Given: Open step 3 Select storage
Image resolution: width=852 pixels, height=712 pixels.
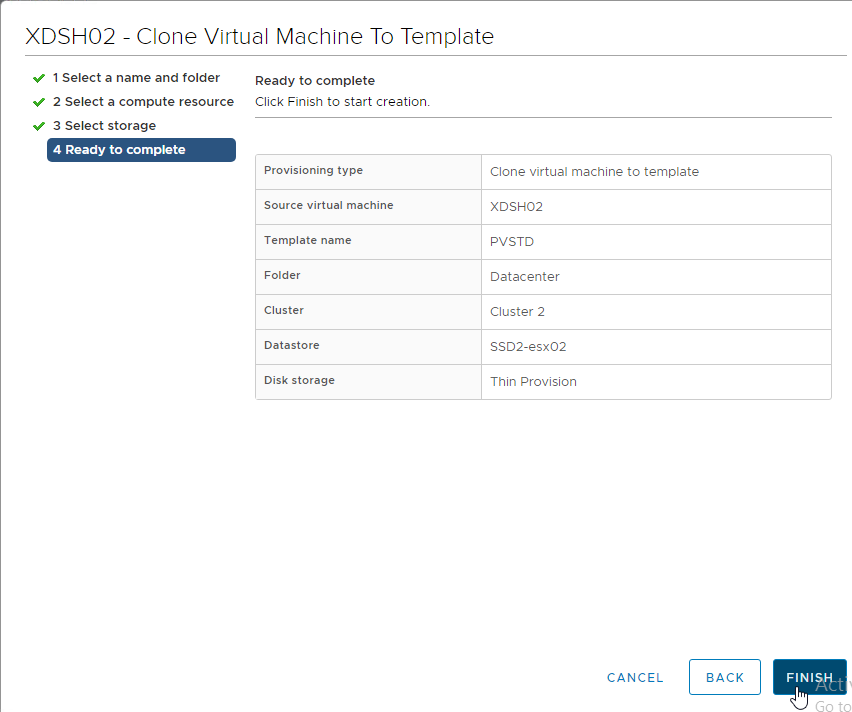Looking at the screenshot, I should click(x=104, y=126).
